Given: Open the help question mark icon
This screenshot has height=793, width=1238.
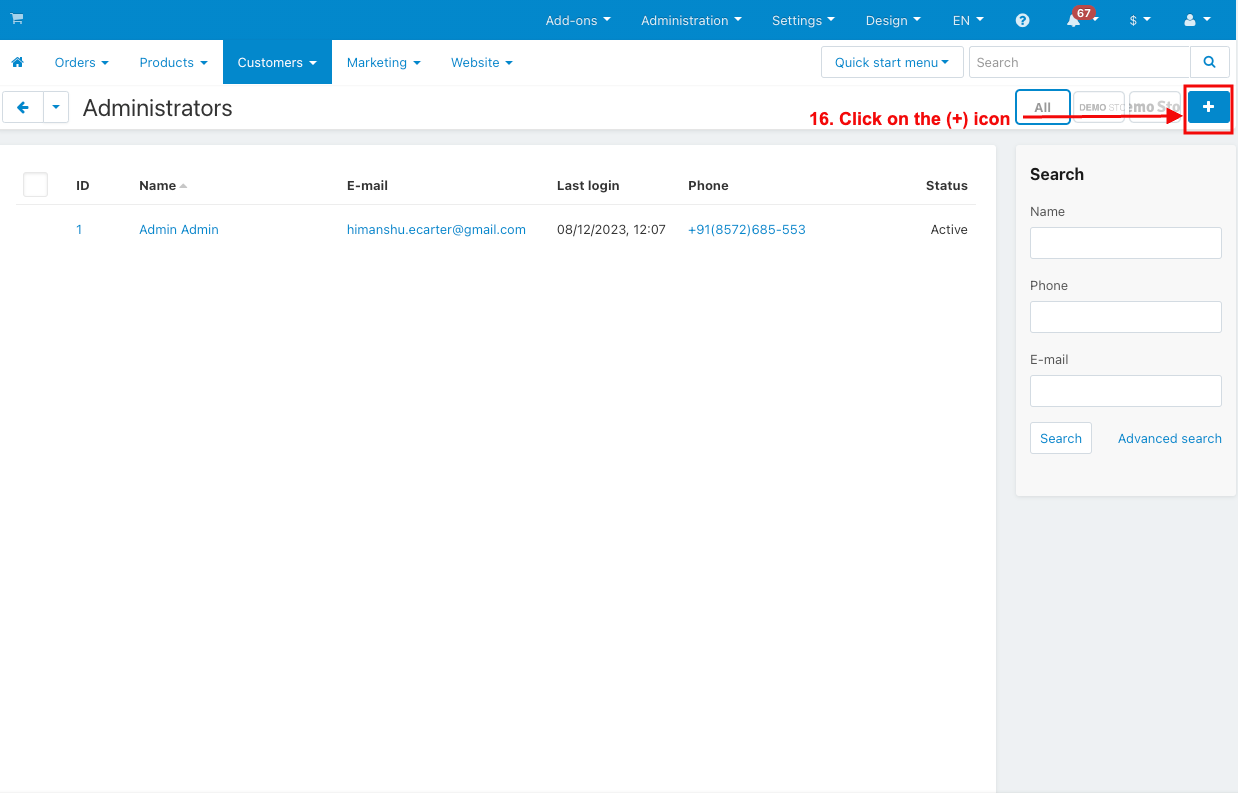Looking at the screenshot, I should 1022,20.
